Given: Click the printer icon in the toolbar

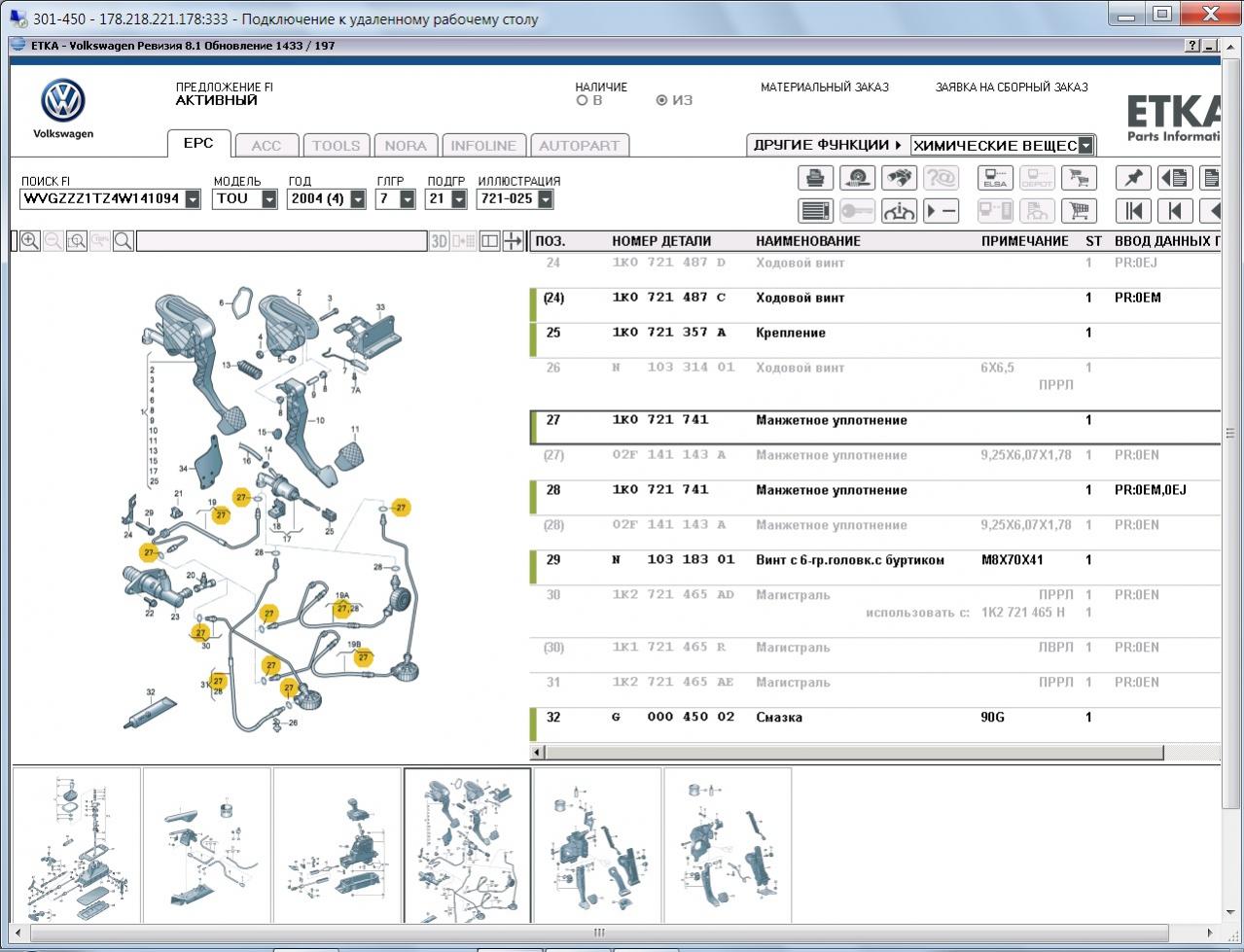Looking at the screenshot, I should [815, 178].
